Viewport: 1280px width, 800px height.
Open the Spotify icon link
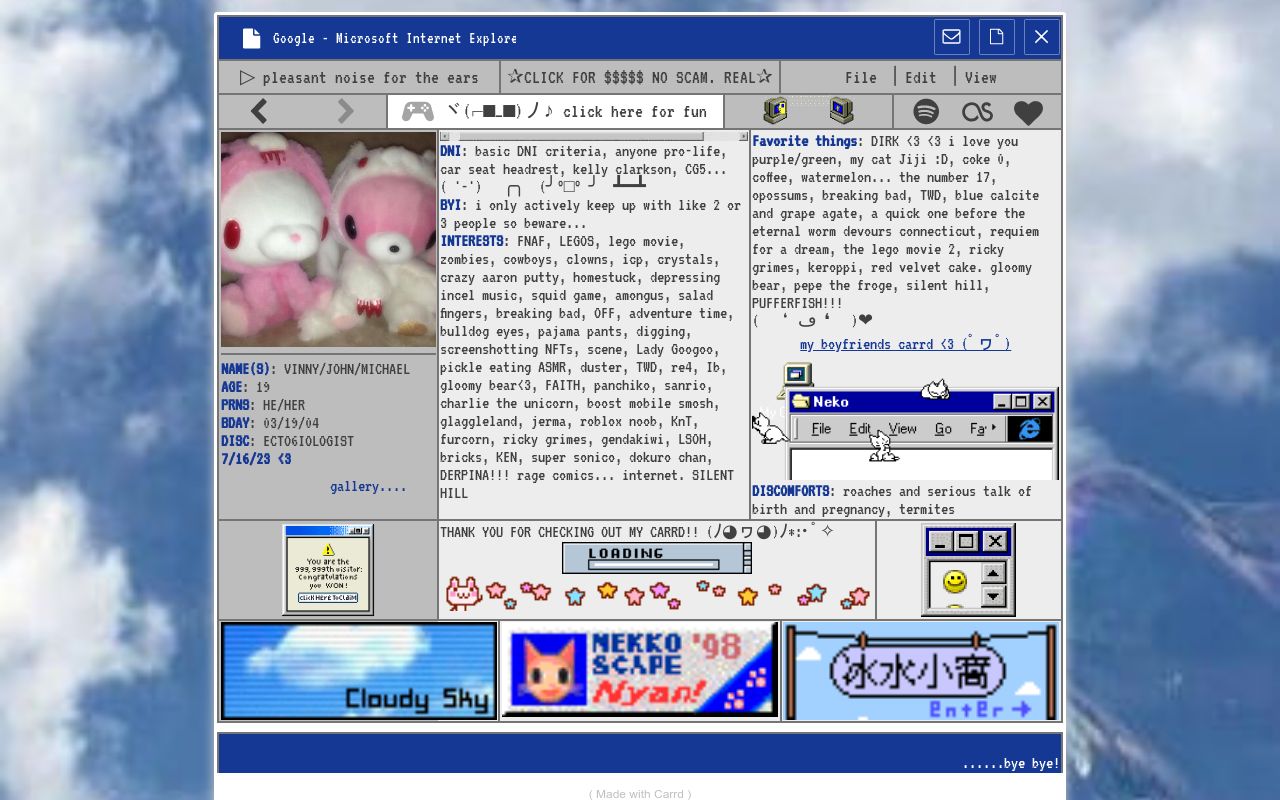pyautogui.click(x=926, y=112)
